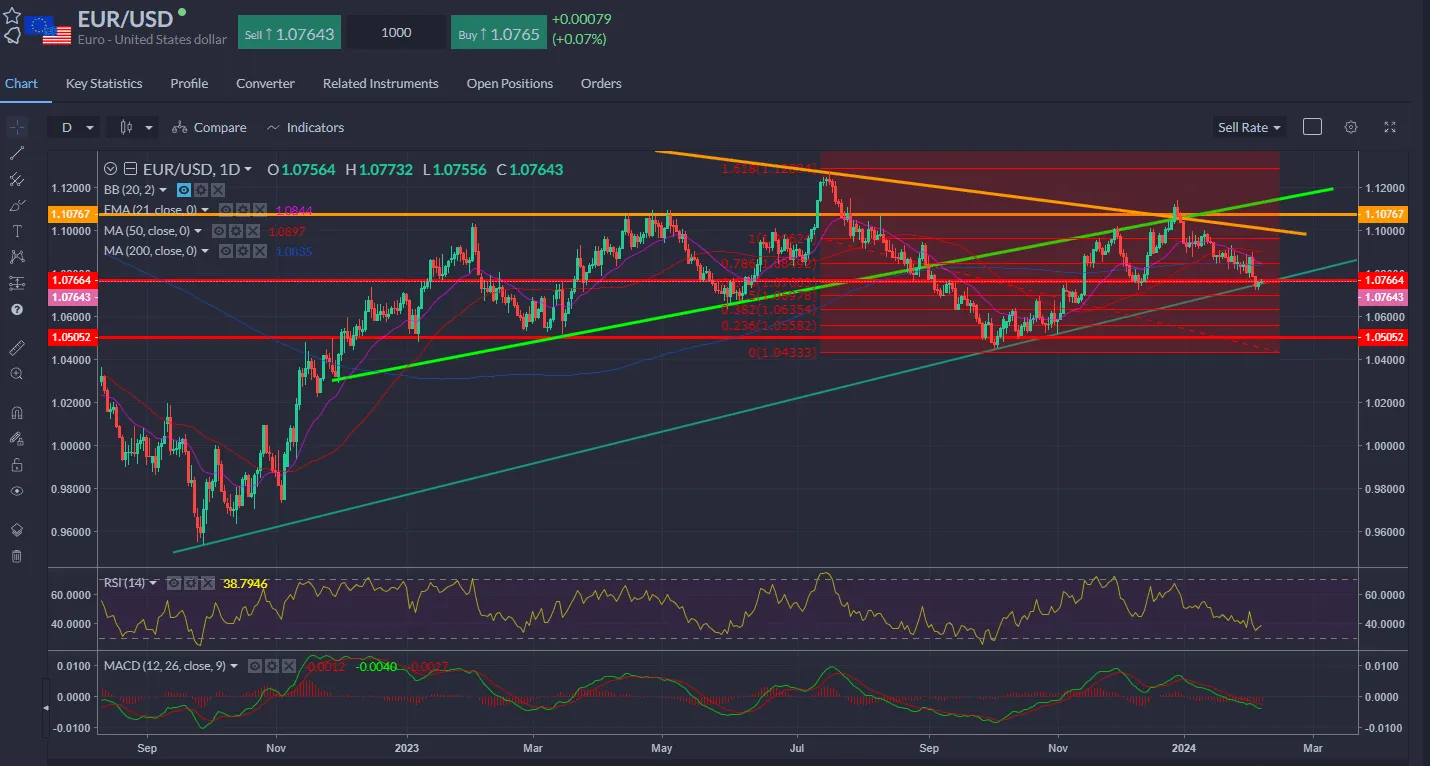Open the Sell Rate dropdown

[1248, 127]
